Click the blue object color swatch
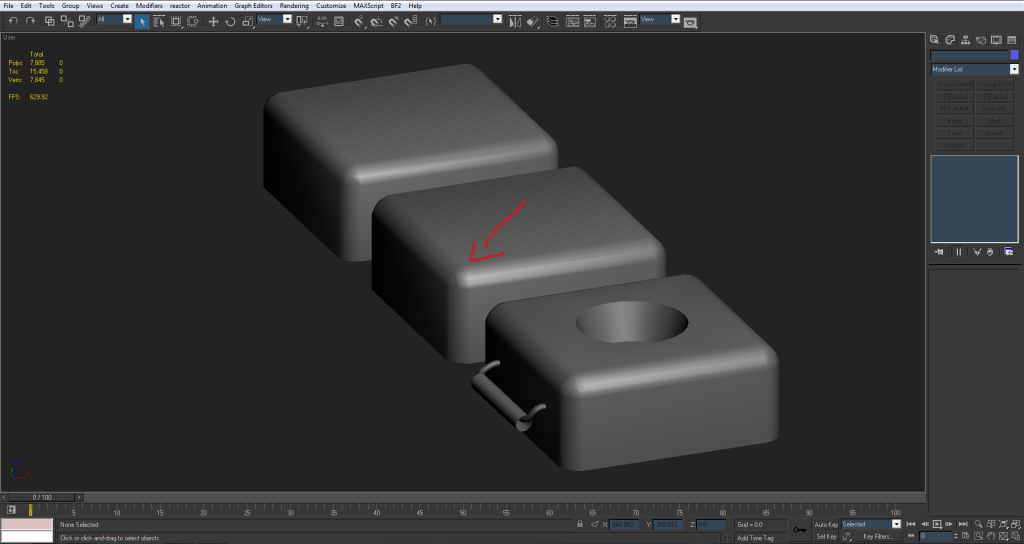Screen dimensions: 1024x544 click(1014, 55)
